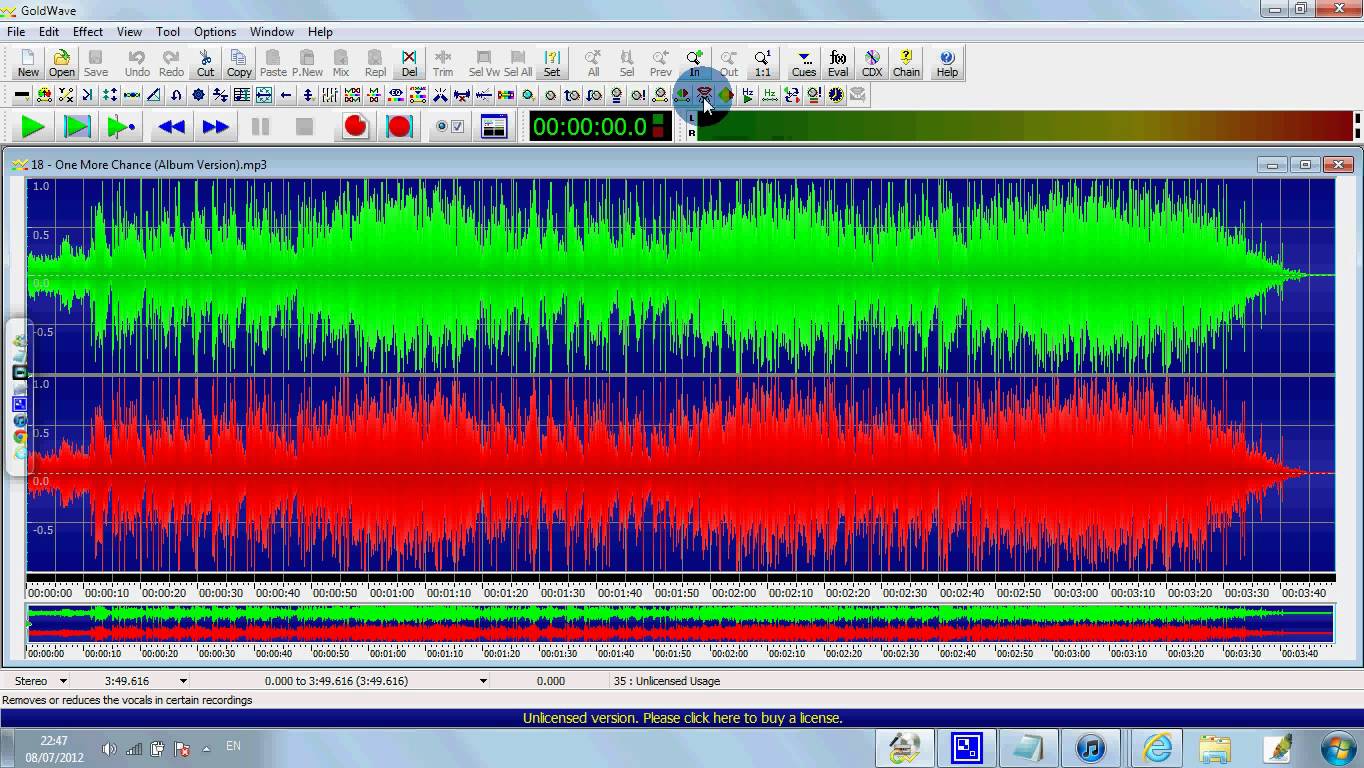This screenshot has height=768, width=1364.
Task: Choose the Fade In volume icon
Action: [x=572, y=95]
